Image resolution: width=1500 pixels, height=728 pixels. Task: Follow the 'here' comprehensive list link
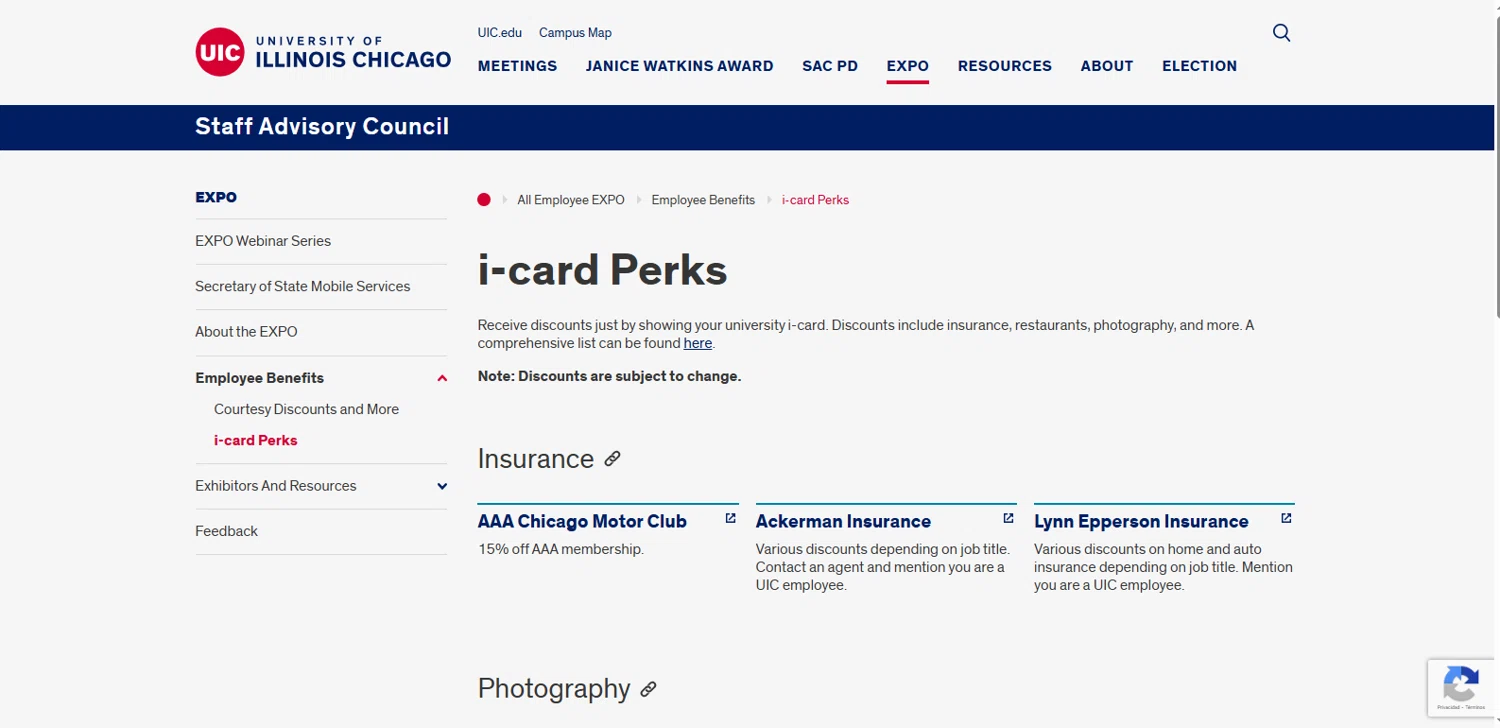(x=697, y=343)
